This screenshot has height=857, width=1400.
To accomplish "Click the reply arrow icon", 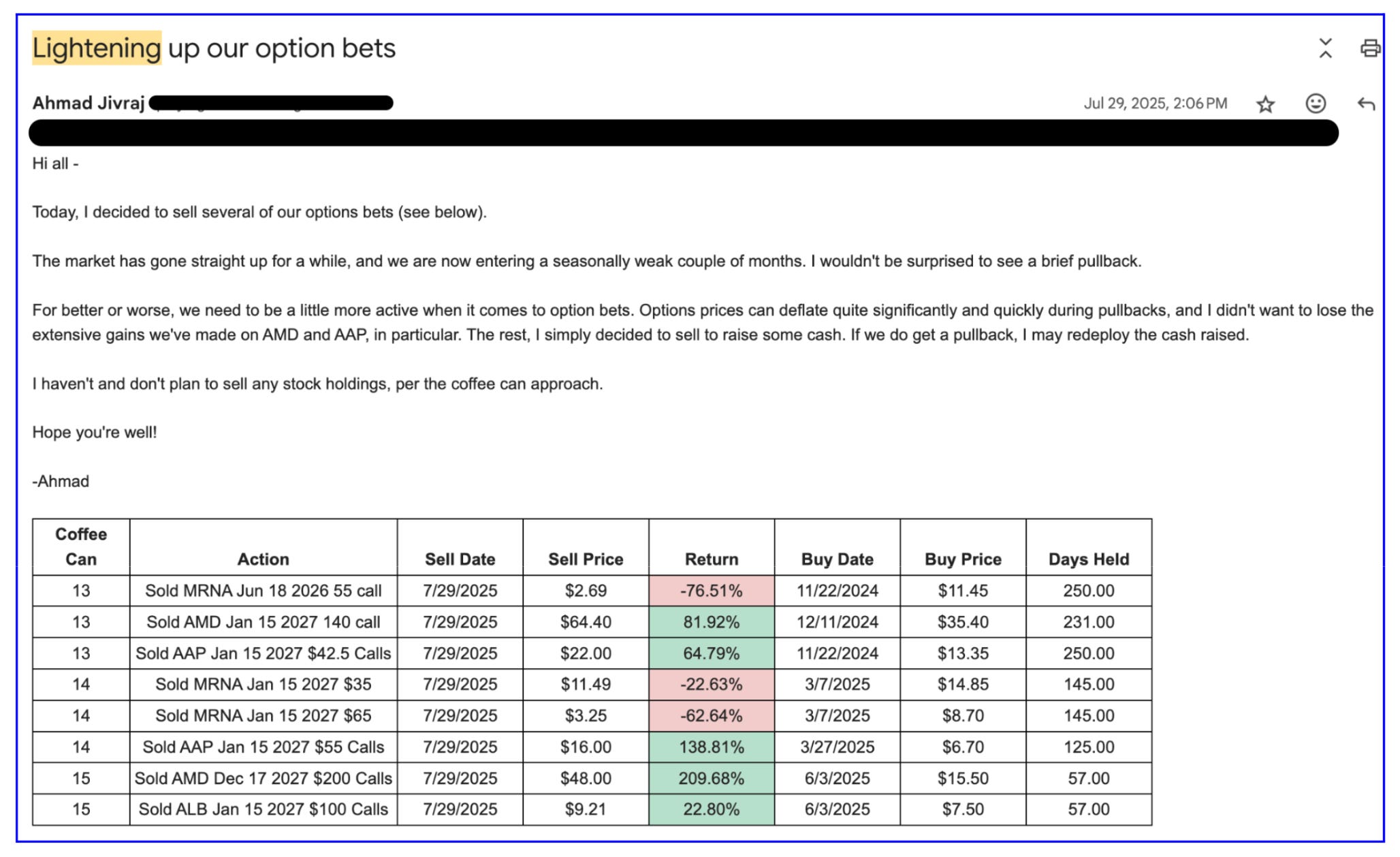I will click(x=1365, y=104).
